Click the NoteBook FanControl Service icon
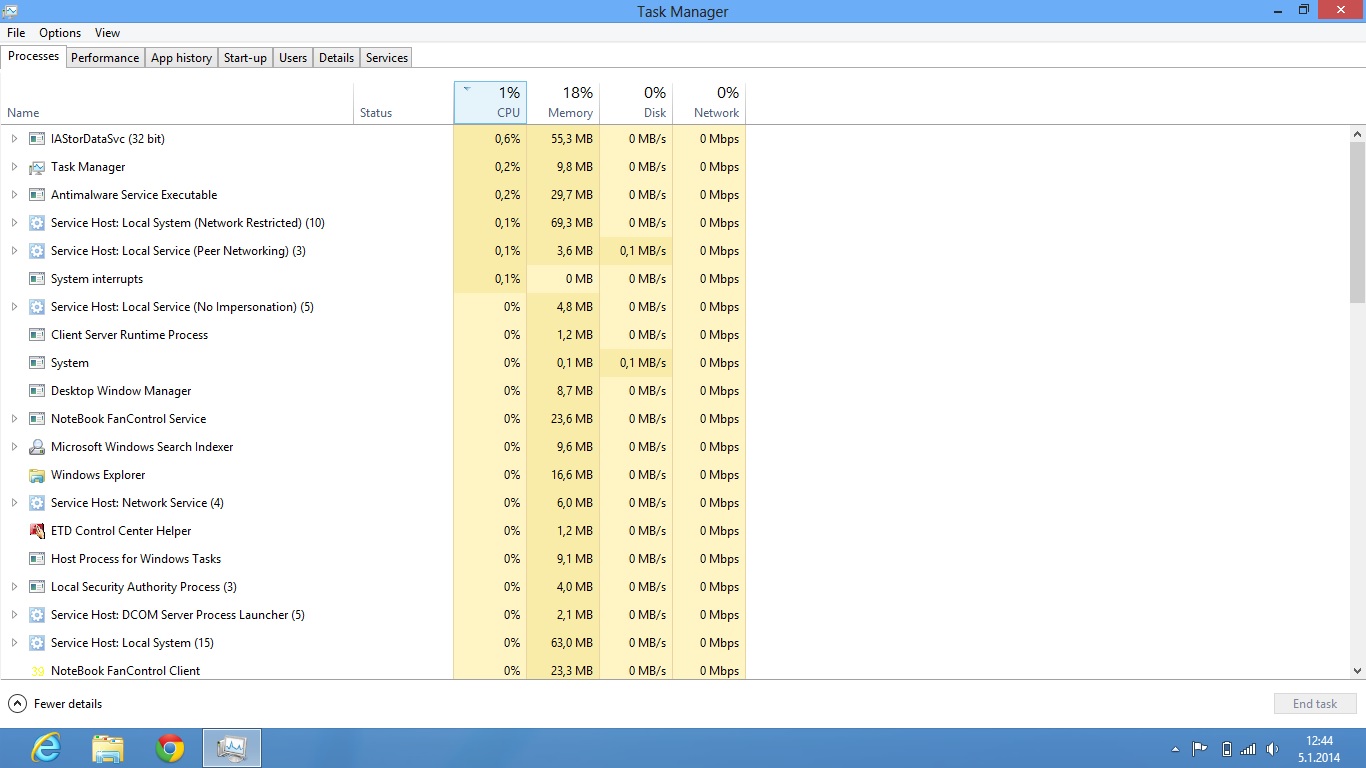The width and height of the screenshot is (1366, 768). tap(37, 419)
